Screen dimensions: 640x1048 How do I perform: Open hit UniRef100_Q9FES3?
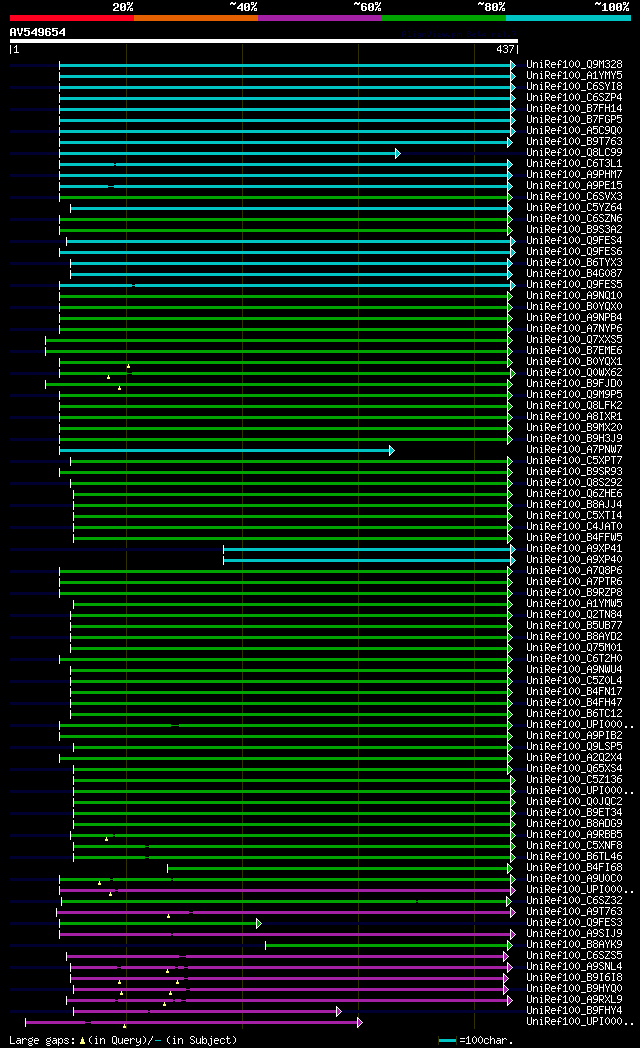[574, 923]
